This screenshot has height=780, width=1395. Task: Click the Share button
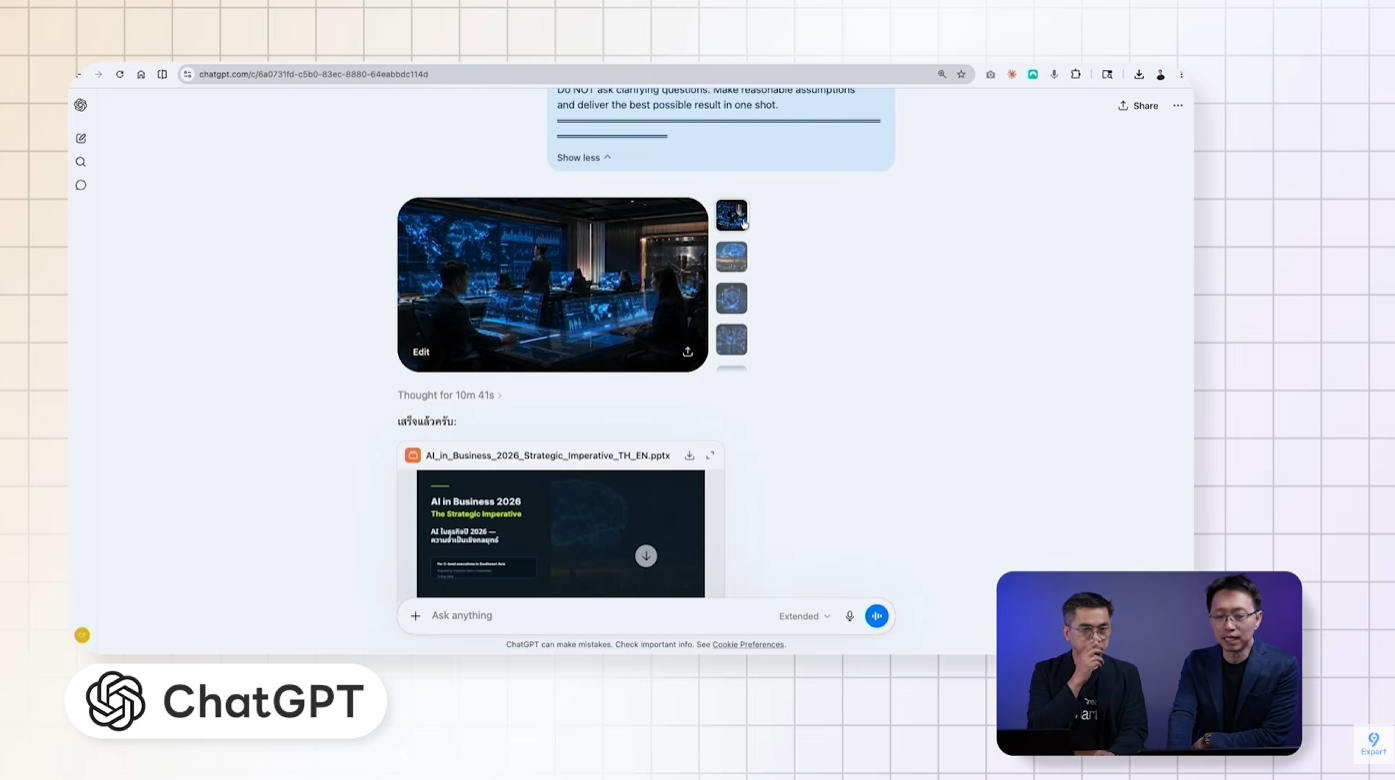[x=1138, y=106]
